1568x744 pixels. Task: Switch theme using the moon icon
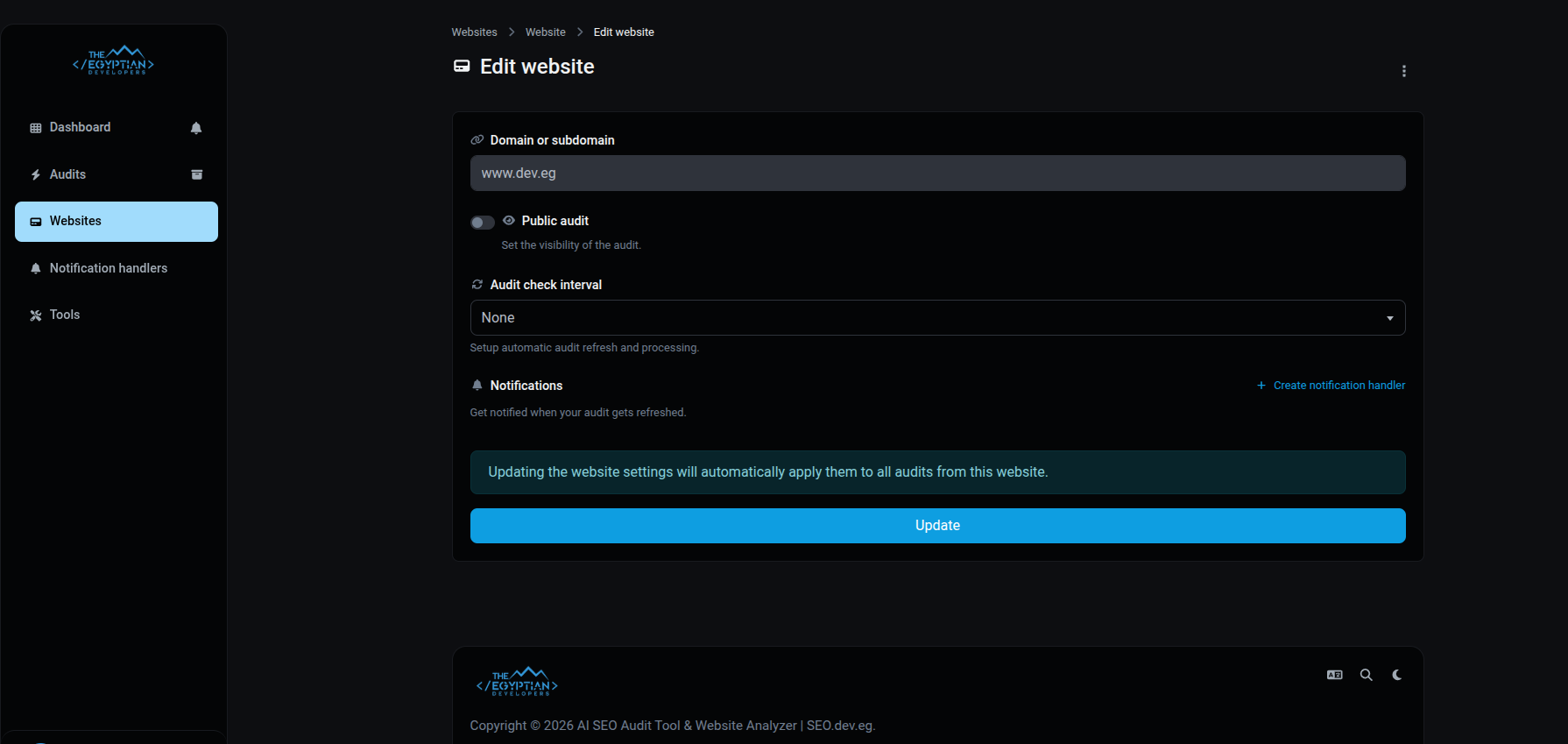point(1396,675)
